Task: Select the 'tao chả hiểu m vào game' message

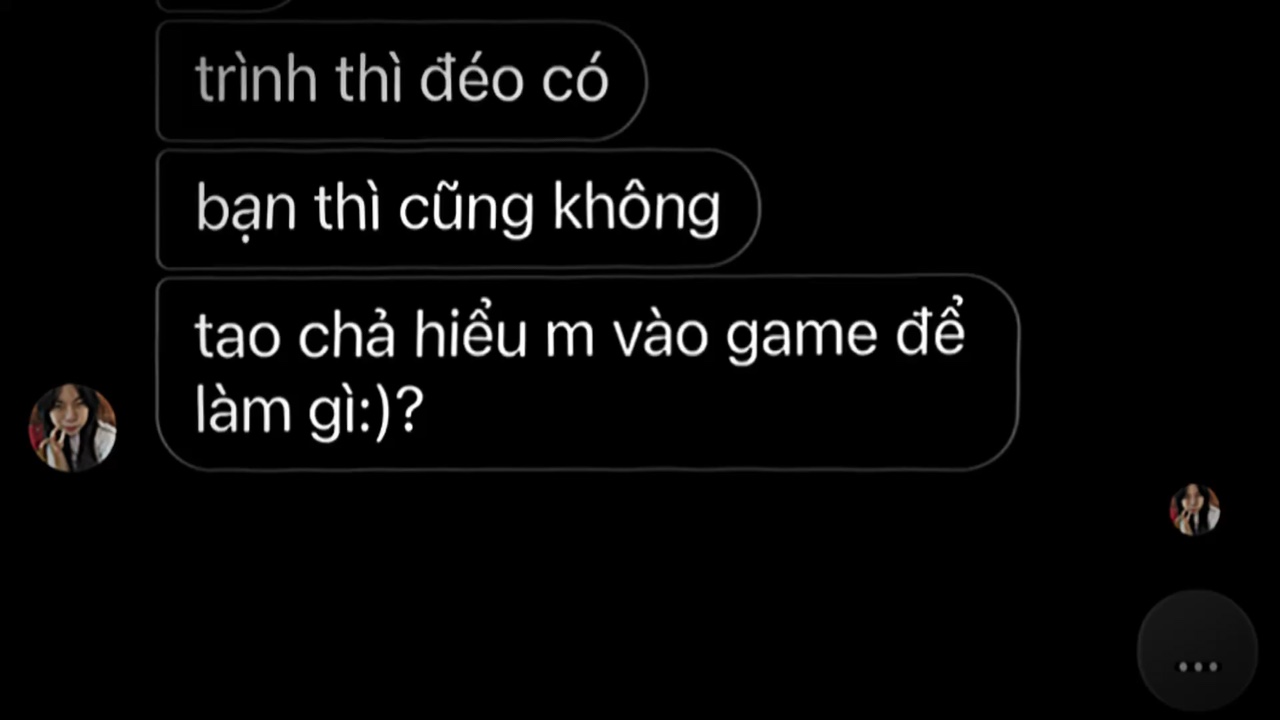Action: tap(588, 373)
